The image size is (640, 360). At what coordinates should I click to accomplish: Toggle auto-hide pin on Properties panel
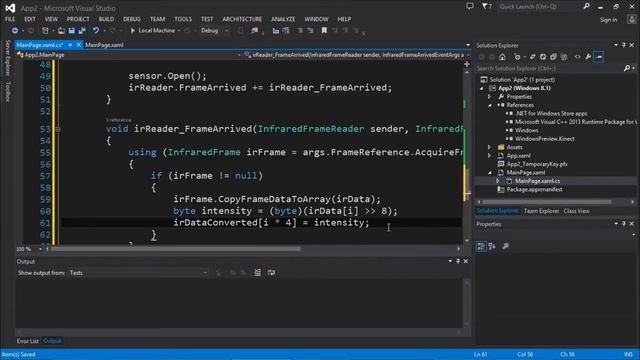[624, 224]
